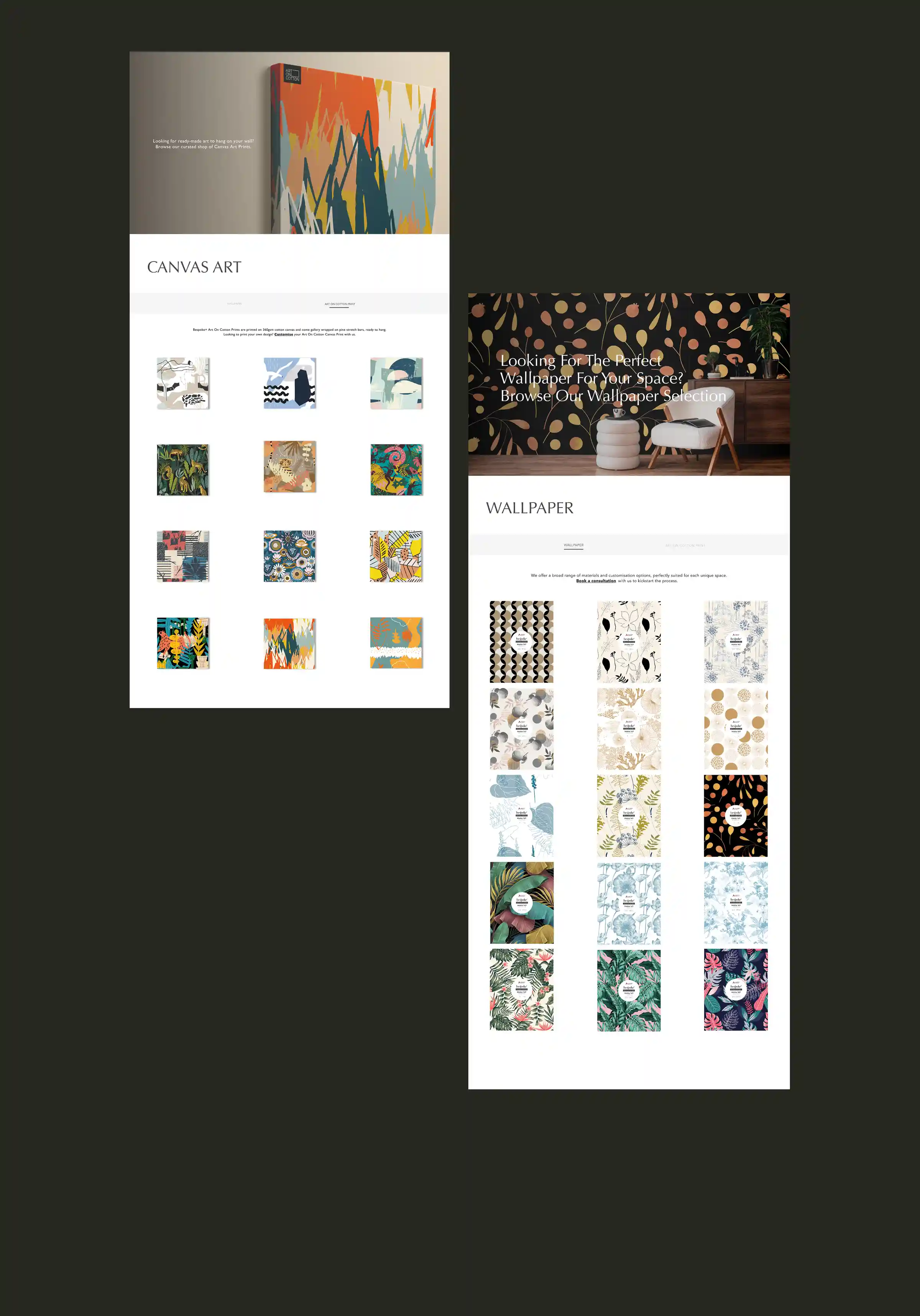Screen dimensions: 920x1316
Task: Open the gold polka circles wallpaper sample
Action: point(736,728)
